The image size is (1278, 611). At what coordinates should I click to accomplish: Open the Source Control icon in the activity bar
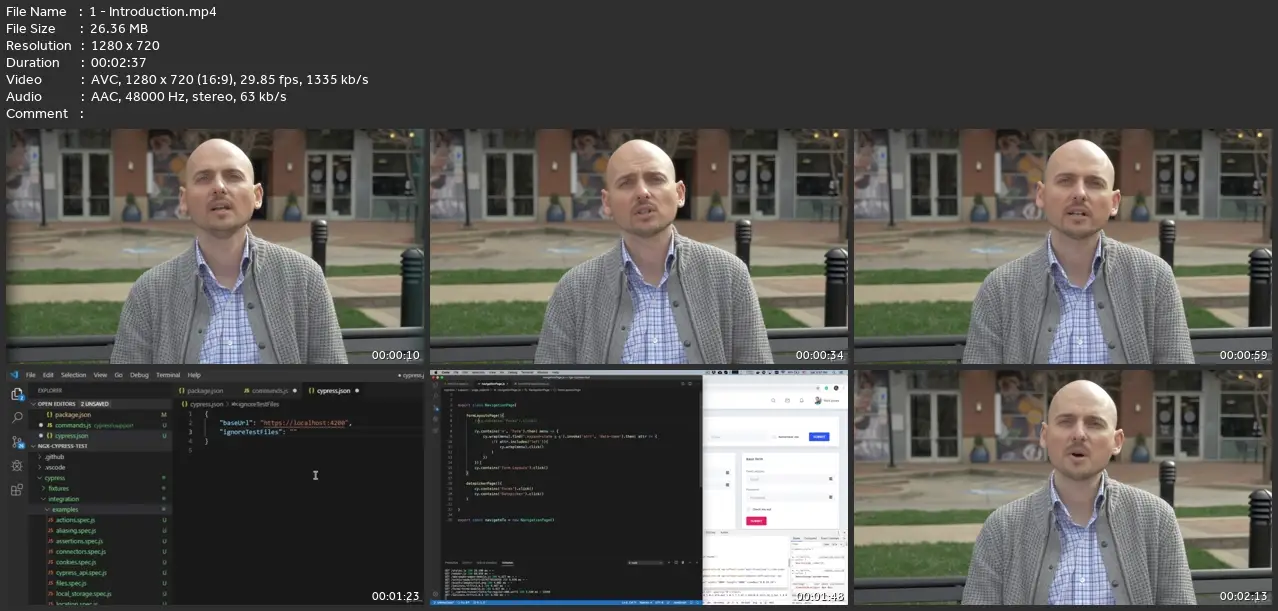click(x=16, y=441)
